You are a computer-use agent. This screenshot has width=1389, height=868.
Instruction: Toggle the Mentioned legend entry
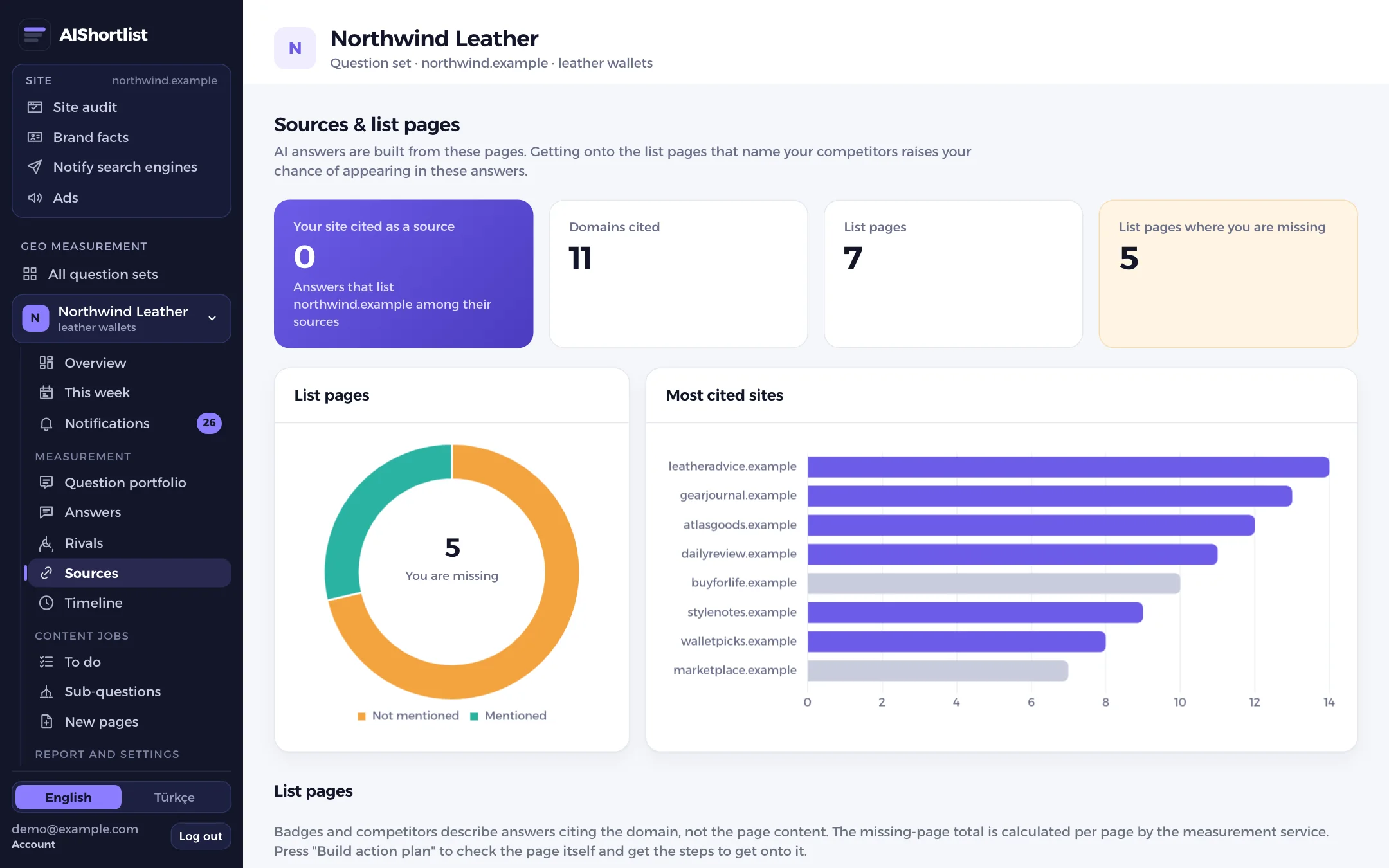coord(508,716)
